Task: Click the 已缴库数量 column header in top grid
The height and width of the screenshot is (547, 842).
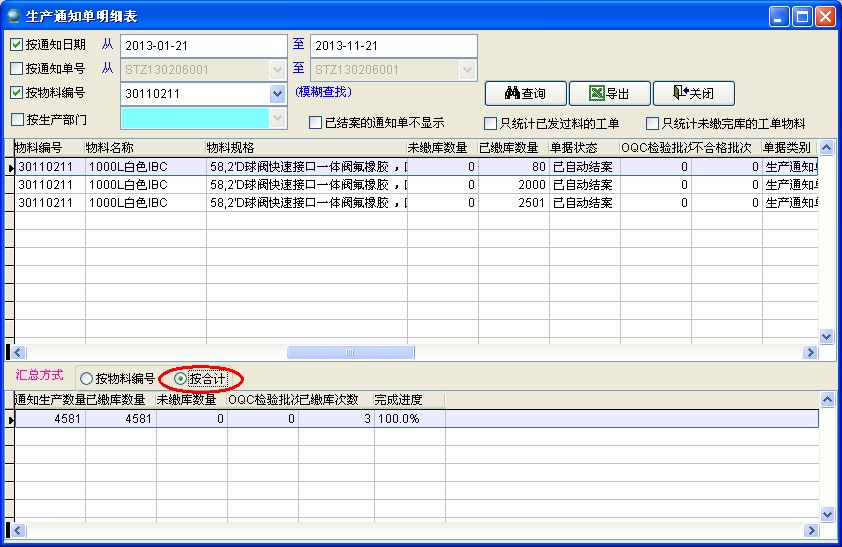Action: (x=513, y=148)
